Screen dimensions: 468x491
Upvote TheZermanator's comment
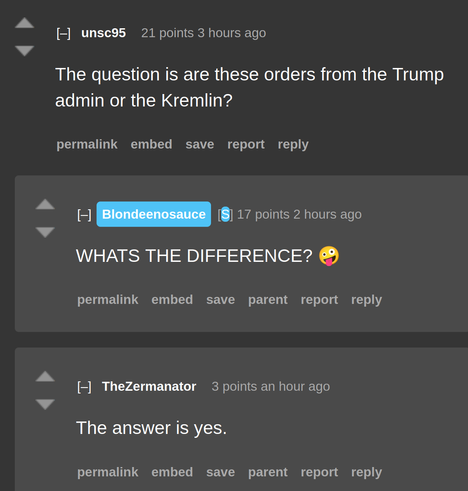[45, 376]
